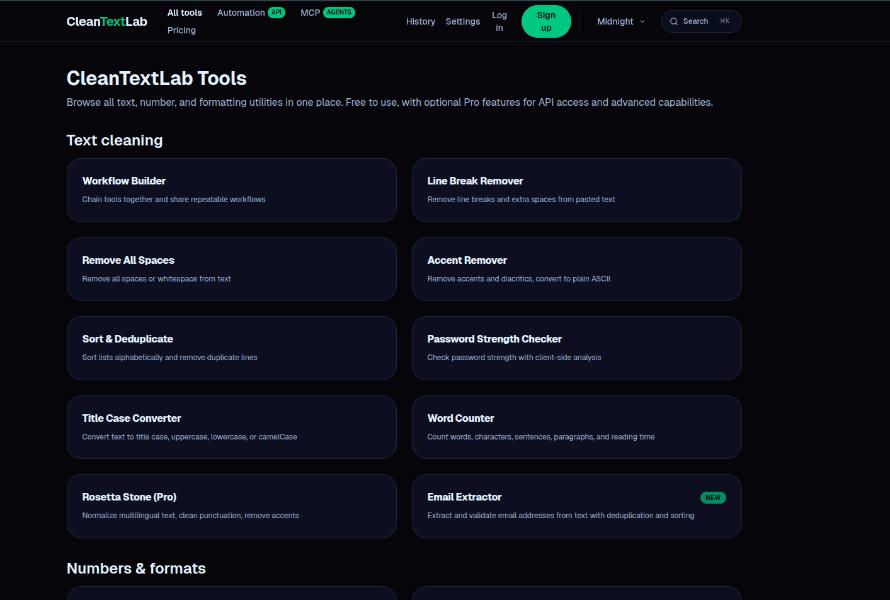Open the search box via the magnifier icon
Viewport: 890px width, 600px height.
[x=675, y=20]
